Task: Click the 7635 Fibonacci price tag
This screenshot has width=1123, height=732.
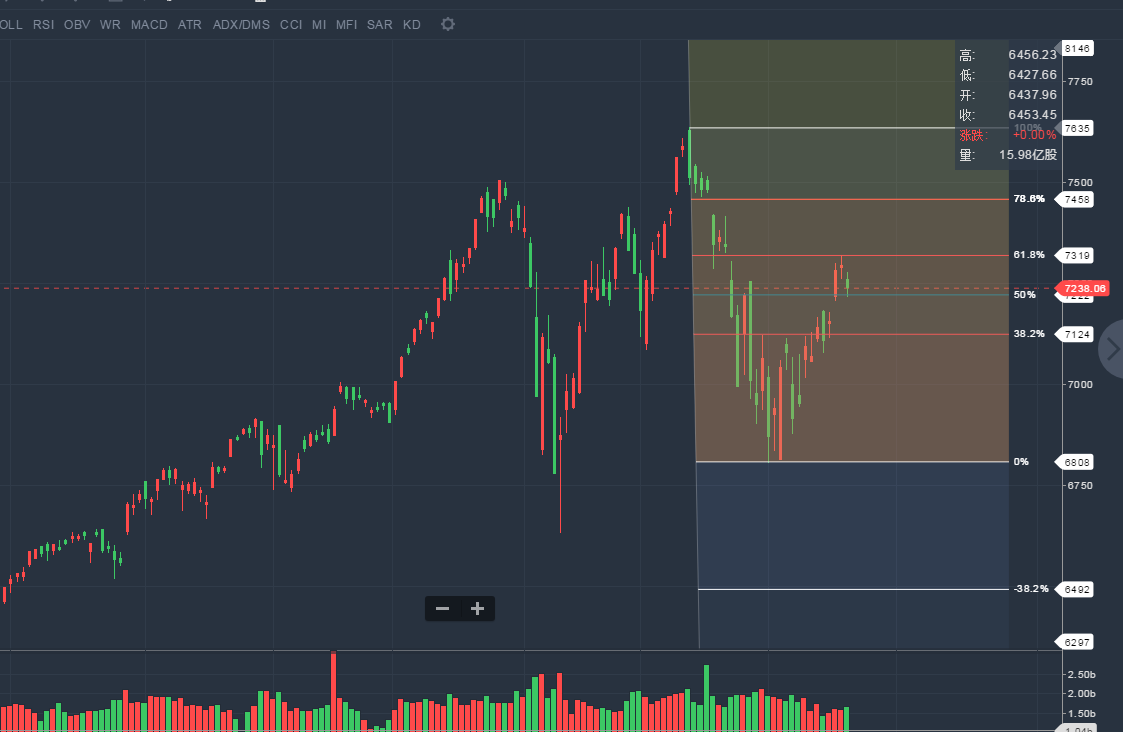Action: [x=1076, y=129]
